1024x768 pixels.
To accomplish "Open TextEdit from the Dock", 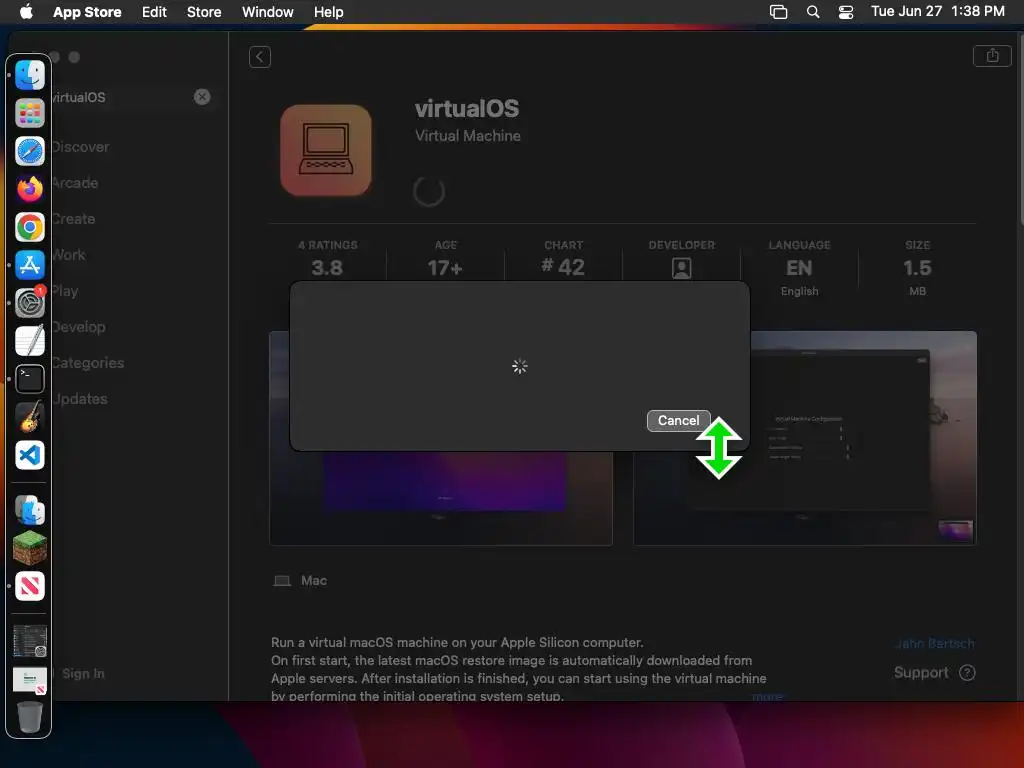I will pyautogui.click(x=30, y=341).
